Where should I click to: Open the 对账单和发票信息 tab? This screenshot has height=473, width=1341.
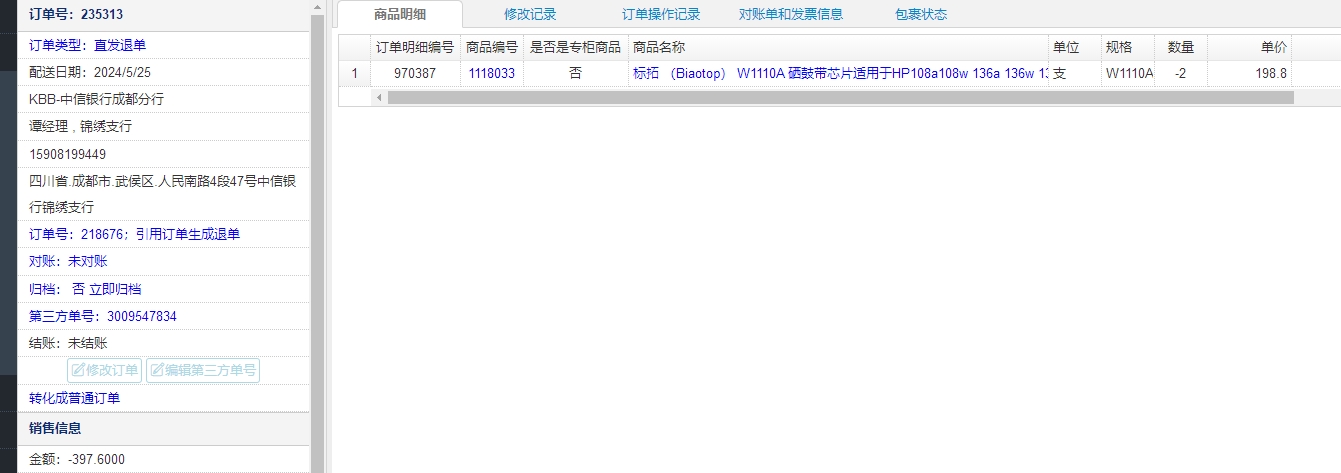point(791,14)
